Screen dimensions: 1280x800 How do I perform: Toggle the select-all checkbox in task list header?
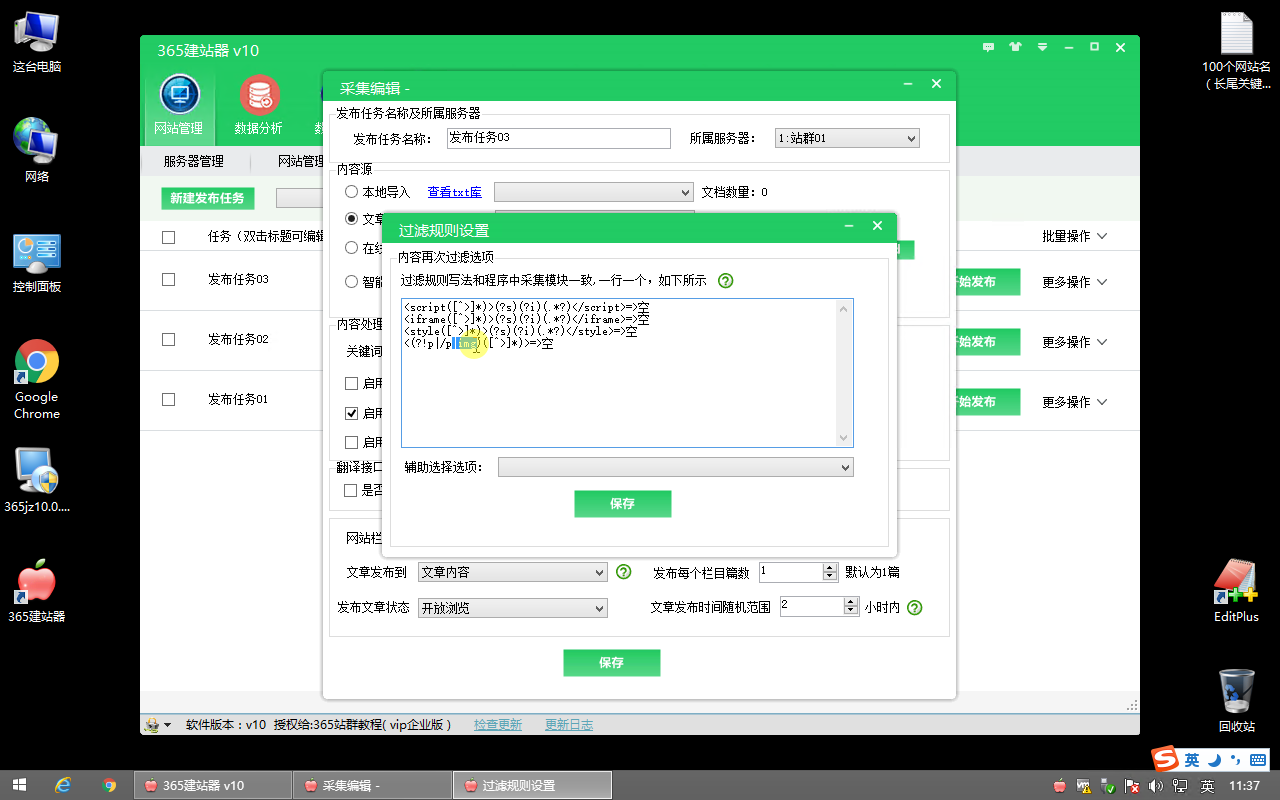point(168,237)
